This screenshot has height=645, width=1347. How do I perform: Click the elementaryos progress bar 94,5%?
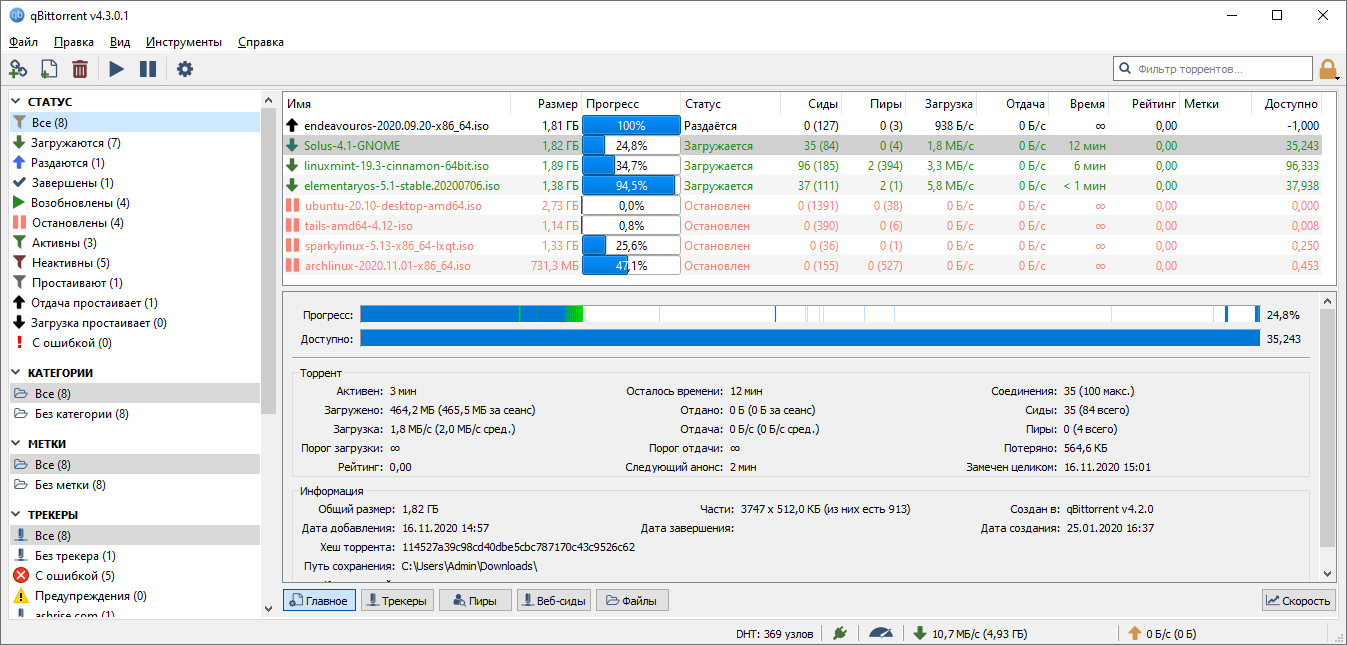tap(631, 186)
